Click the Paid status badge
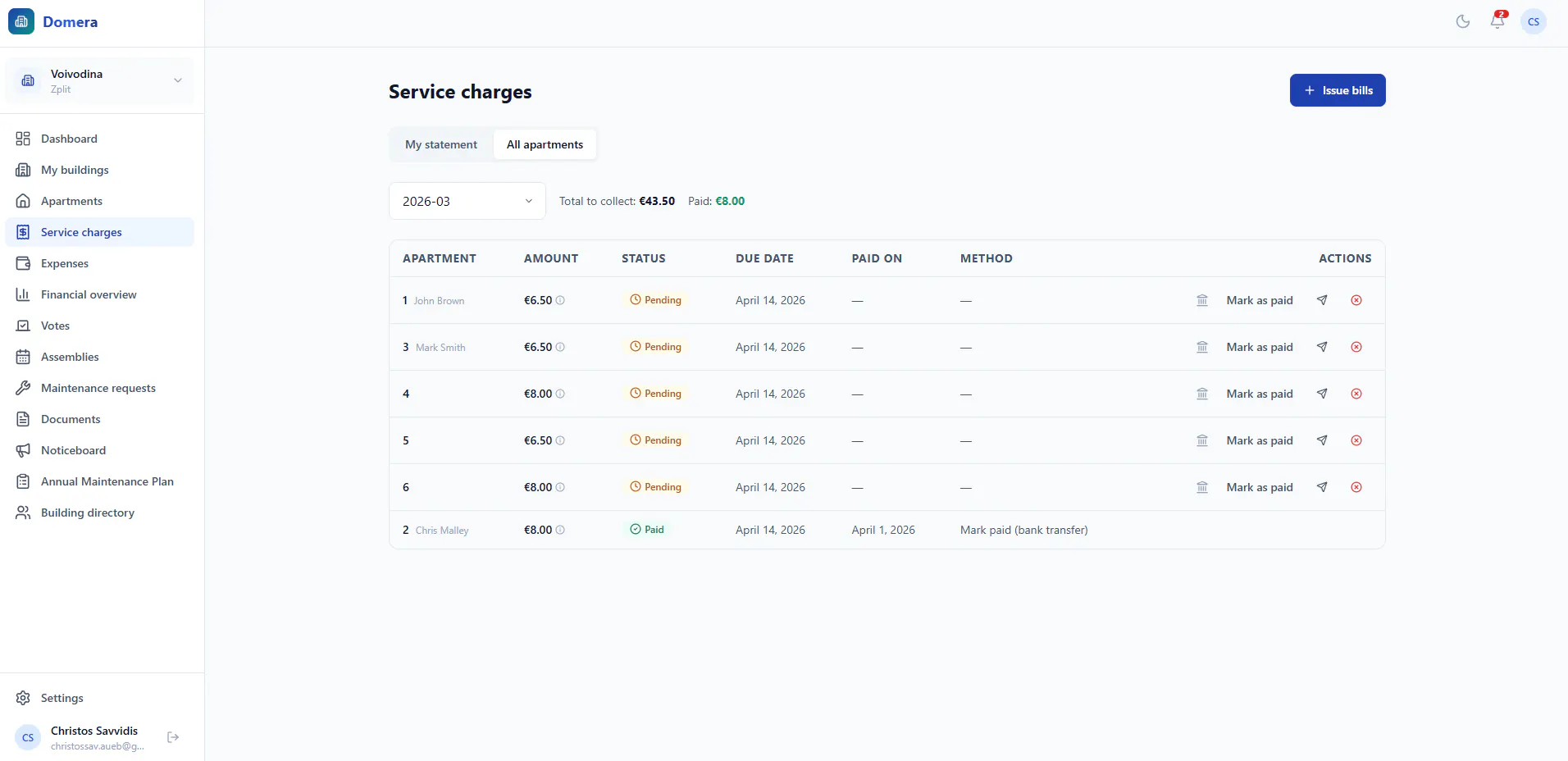This screenshot has height=761, width=1568. (647, 530)
